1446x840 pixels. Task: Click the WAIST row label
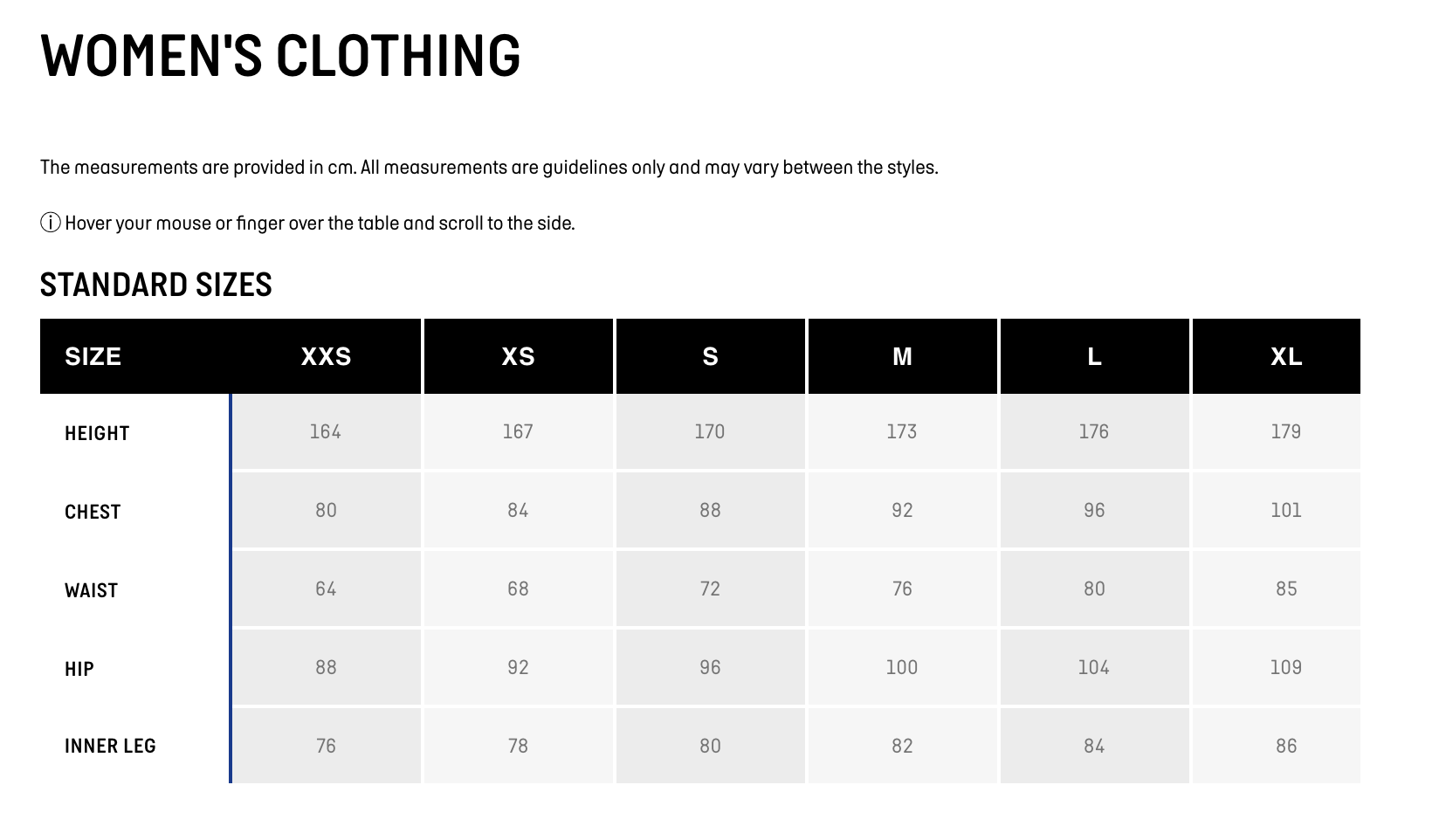(91, 590)
